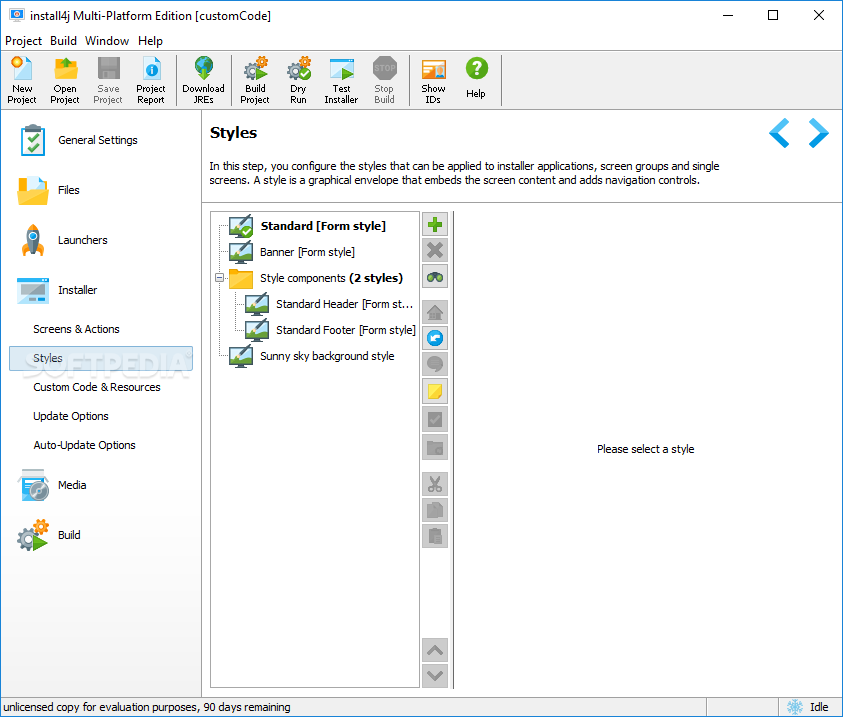Open the Build menu
Viewport: 843px width, 717px height.
coord(63,41)
